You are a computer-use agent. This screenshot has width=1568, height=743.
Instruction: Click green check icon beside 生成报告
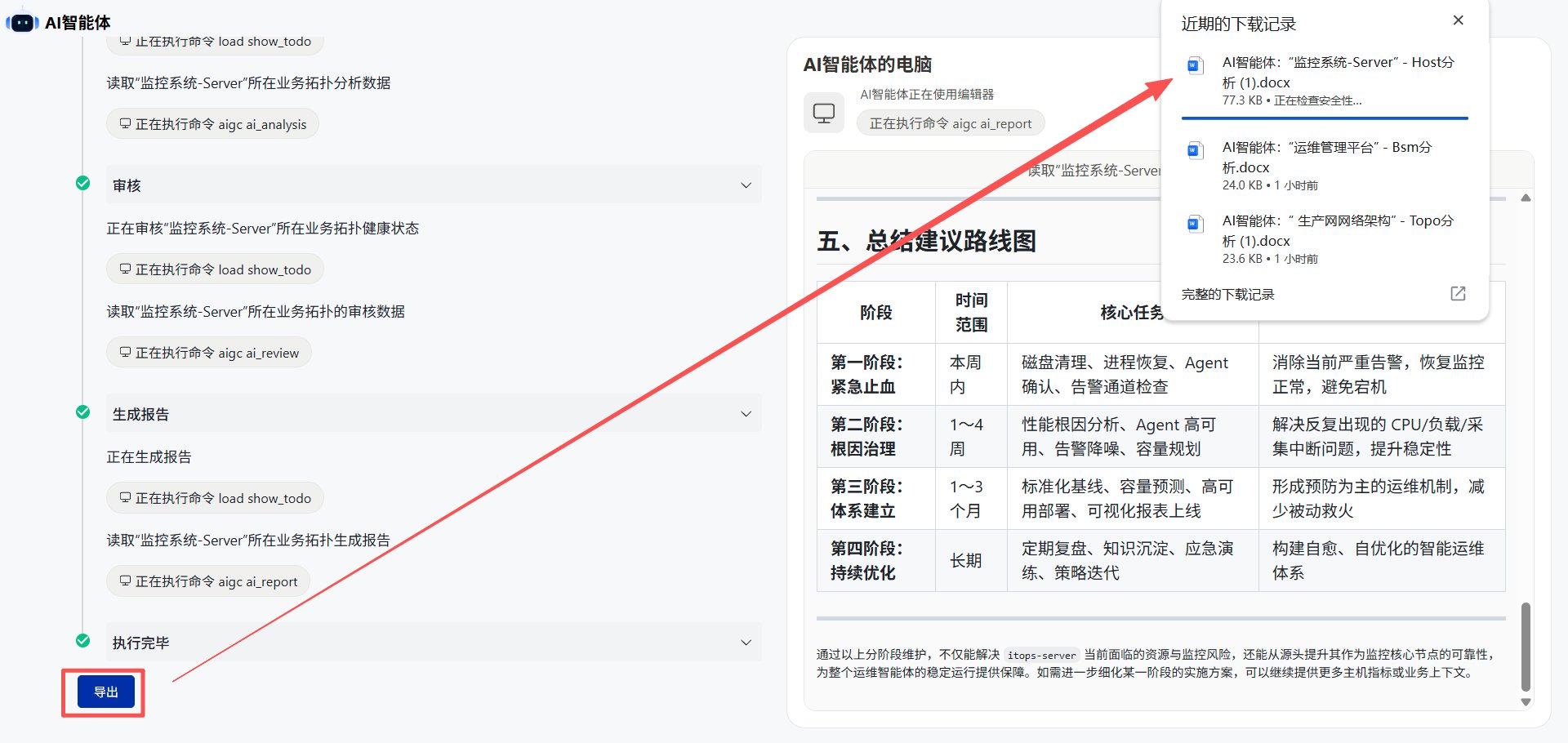click(82, 412)
